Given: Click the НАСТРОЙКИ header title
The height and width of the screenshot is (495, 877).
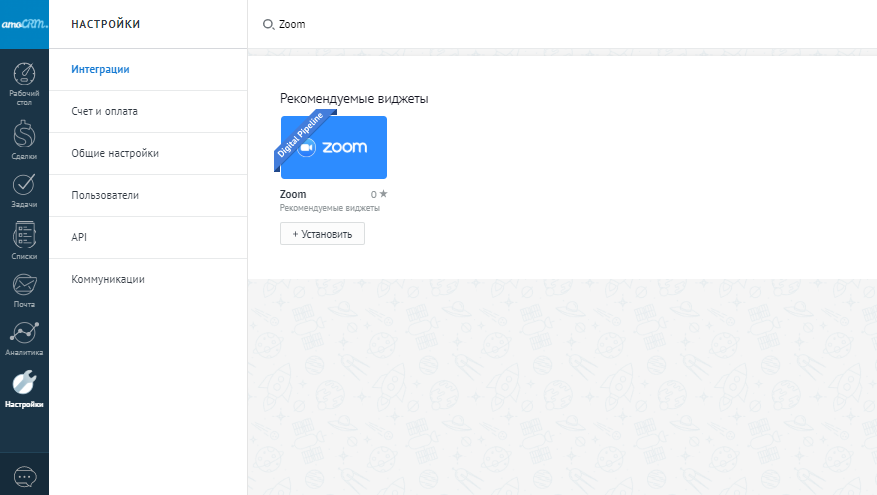Looking at the screenshot, I should tap(106, 24).
